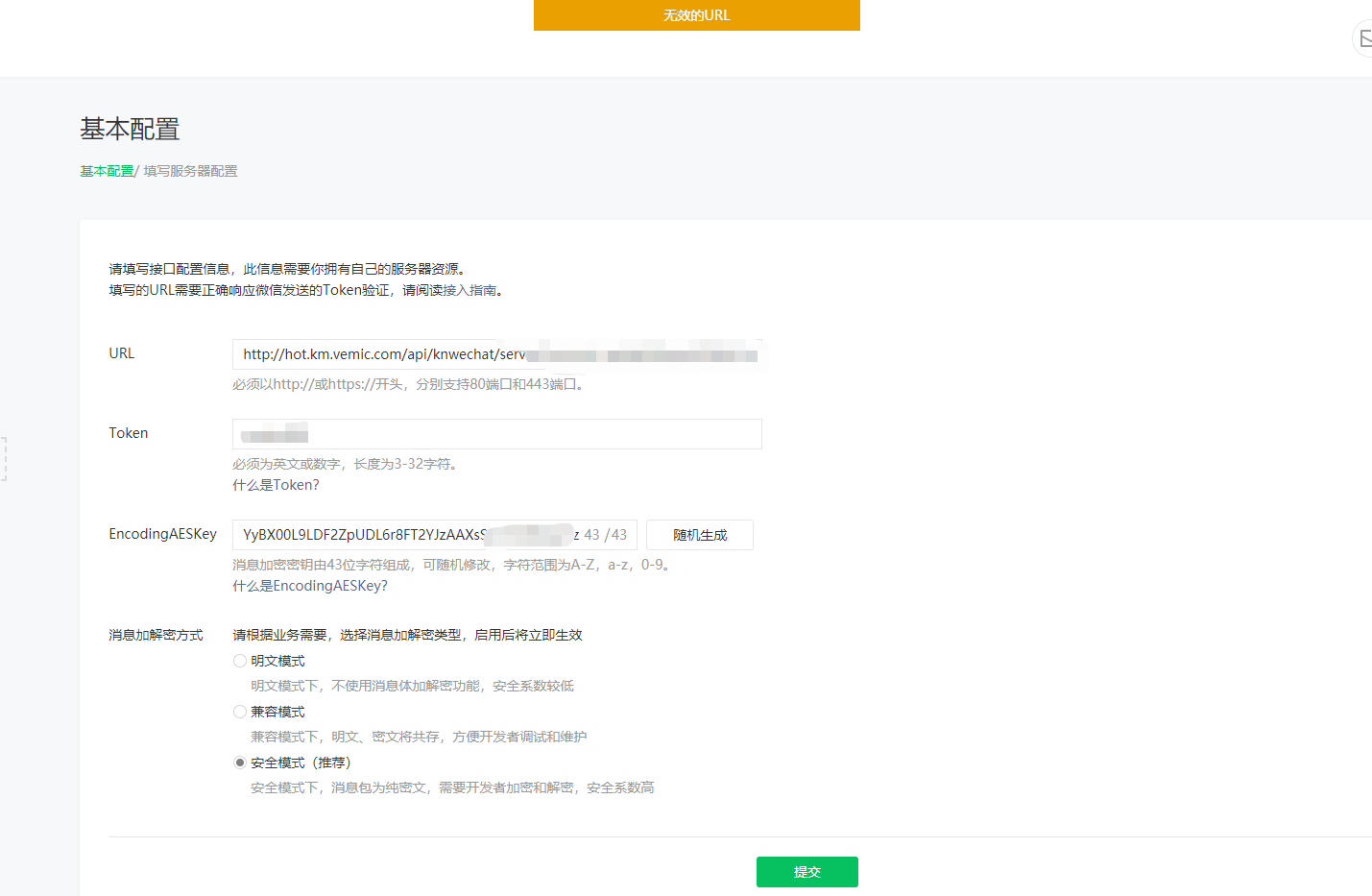Click the 消息加解密方式 label

click(156, 635)
